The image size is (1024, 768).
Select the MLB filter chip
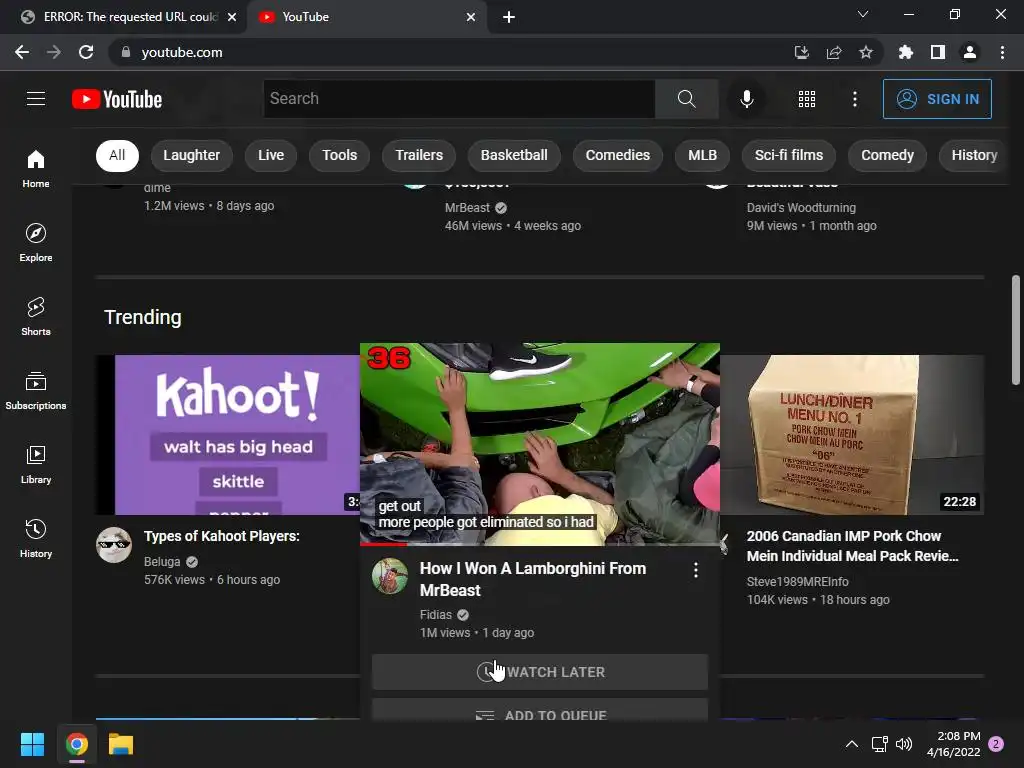point(702,155)
